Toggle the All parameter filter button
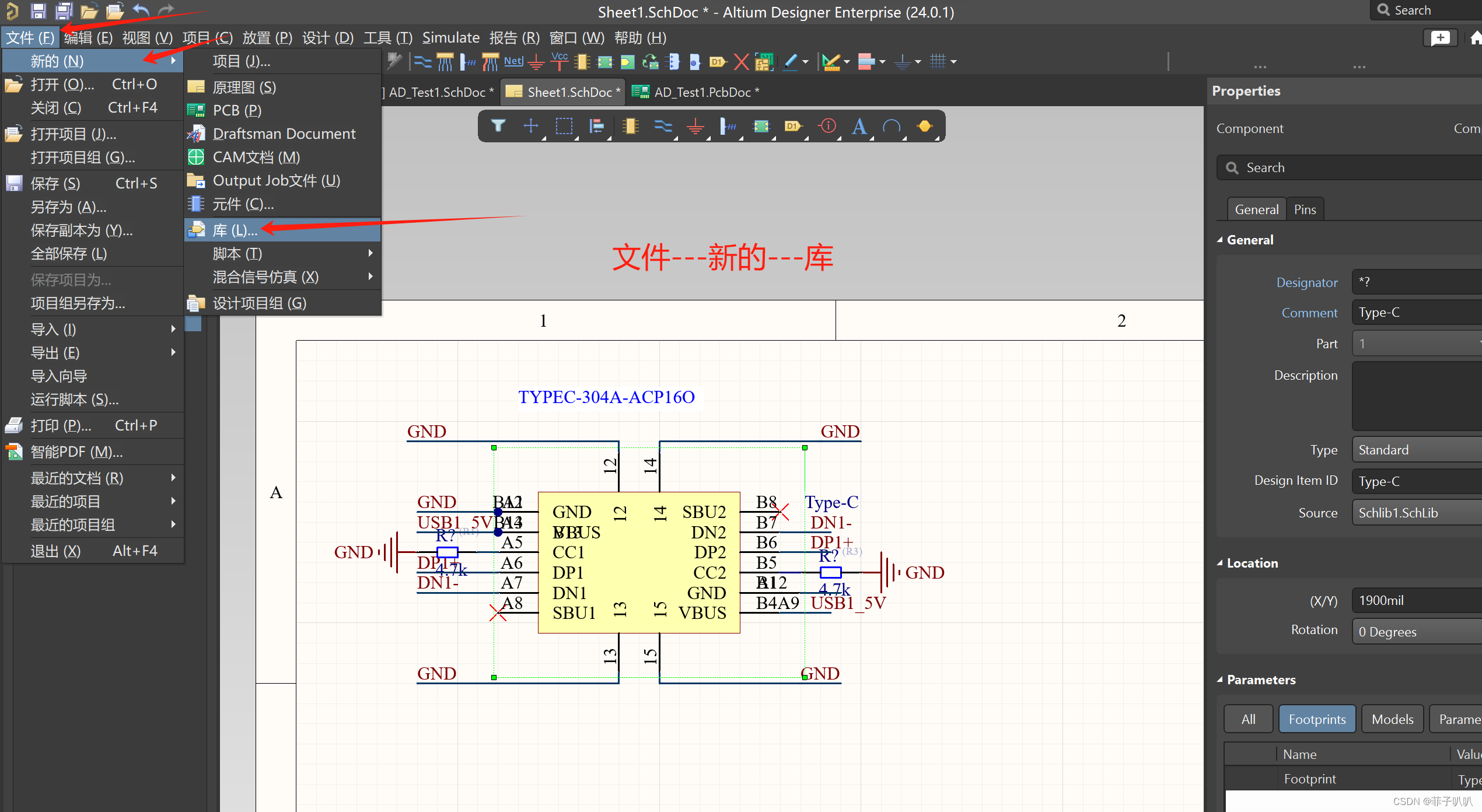Viewport: 1482px width, 812px height. click(1248, 719)
